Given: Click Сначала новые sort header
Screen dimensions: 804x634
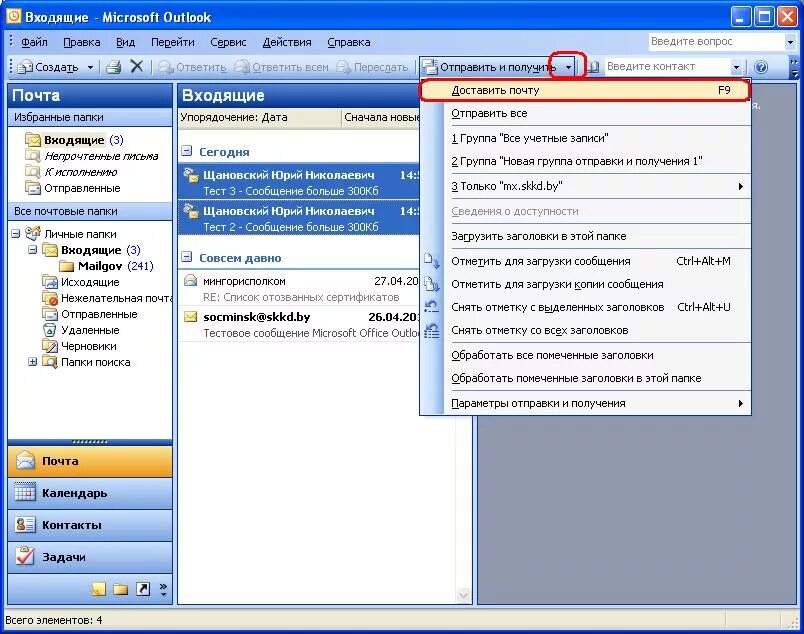Looking at the screenshot, I should (380, 117).
